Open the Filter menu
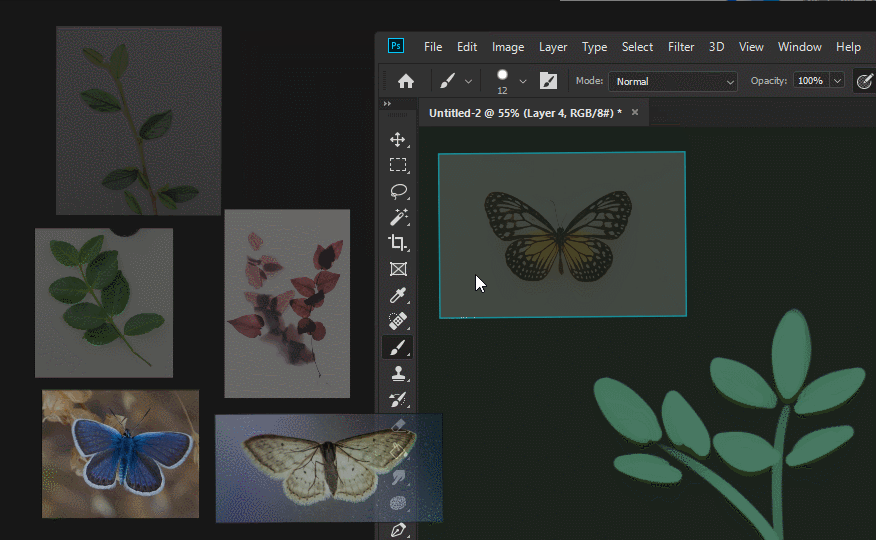This screenshot has height=540, width=876. click(x=681, y=47)
